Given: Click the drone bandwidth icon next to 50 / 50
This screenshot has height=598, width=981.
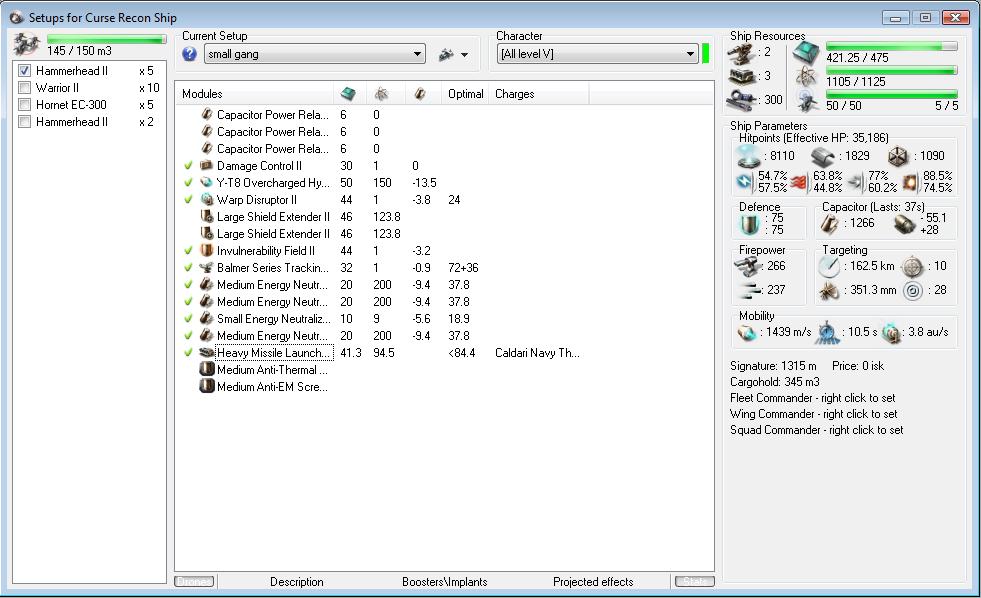Looking at the screenshot, I should point(806,101).
